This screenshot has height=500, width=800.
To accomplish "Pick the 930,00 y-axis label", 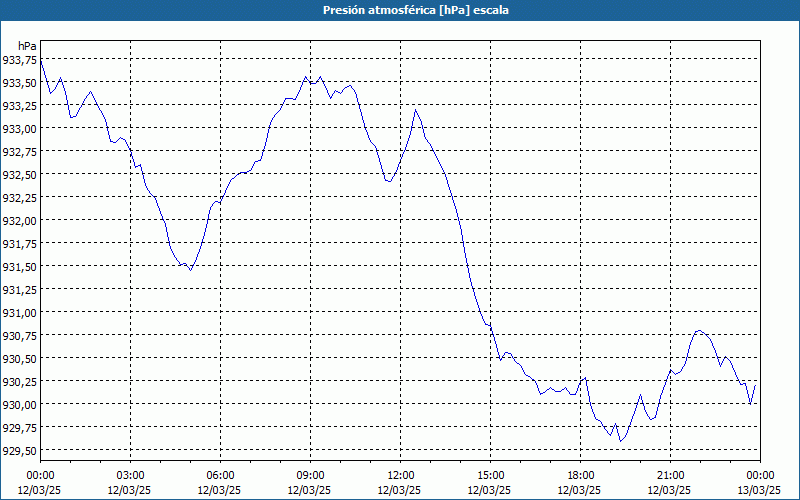I will (x=19, y=405).
